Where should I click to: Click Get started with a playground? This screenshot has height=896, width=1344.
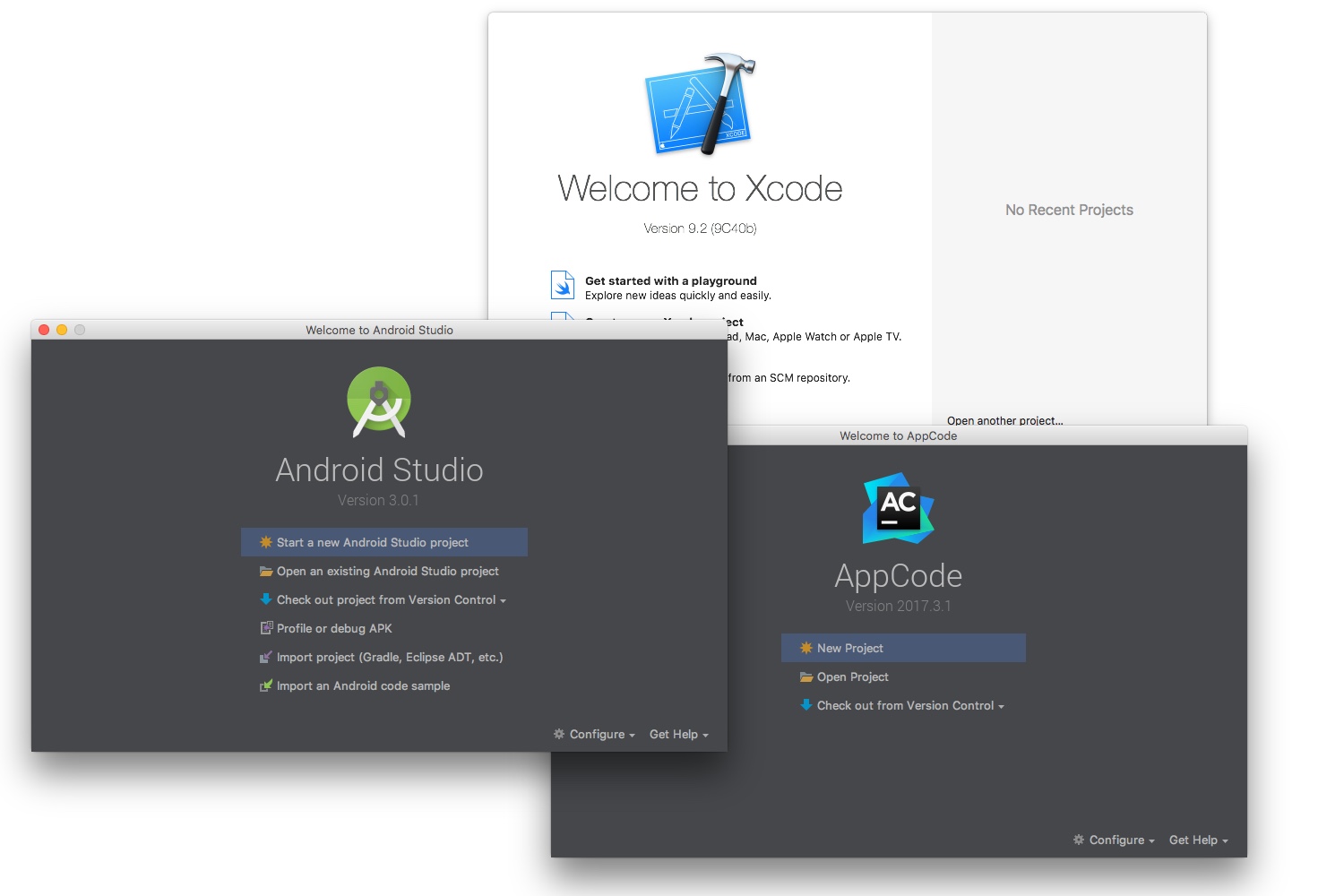point(669,280)
